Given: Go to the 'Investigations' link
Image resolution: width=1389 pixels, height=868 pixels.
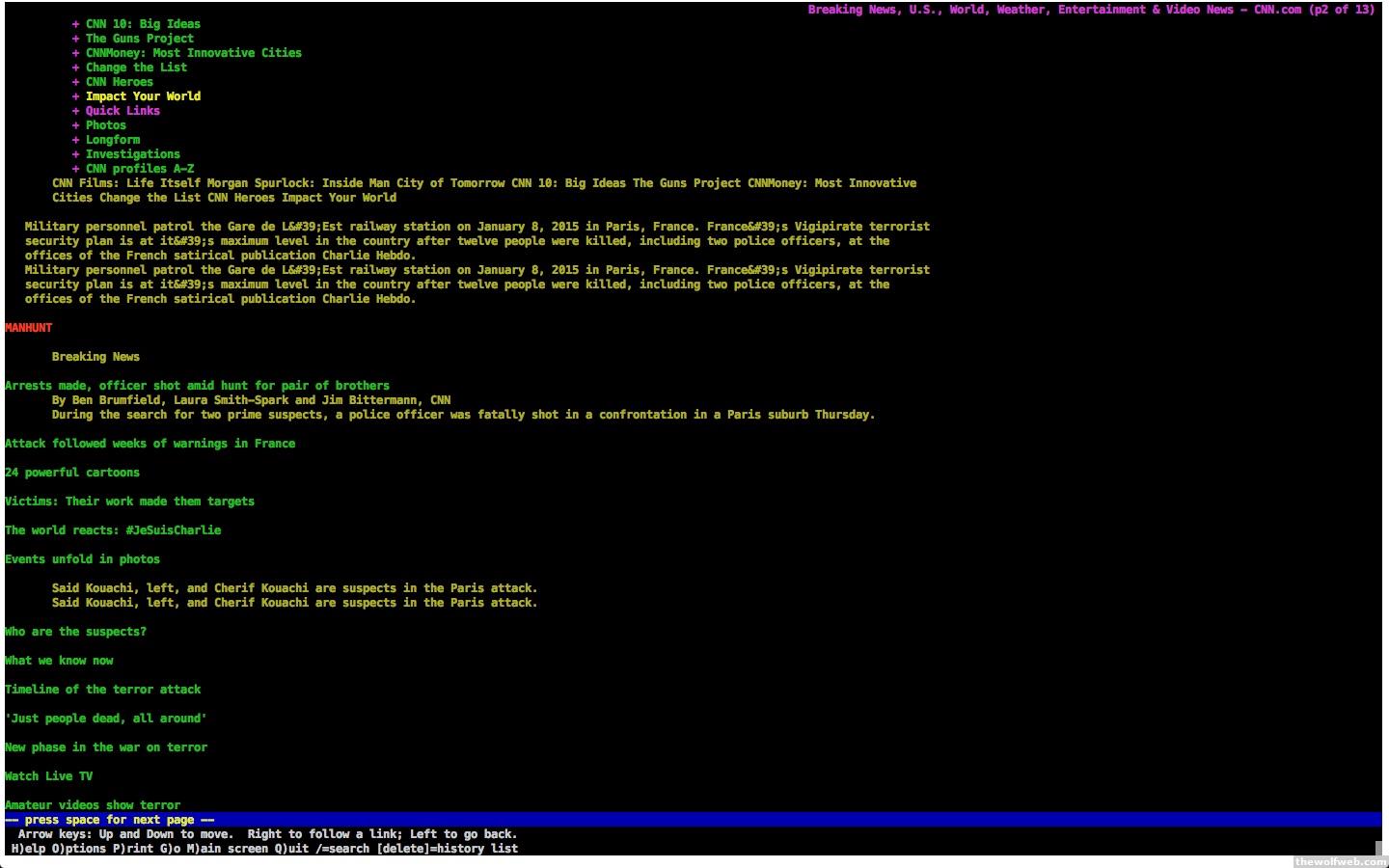Looking at the screenshot, I should tap(132, 154).
